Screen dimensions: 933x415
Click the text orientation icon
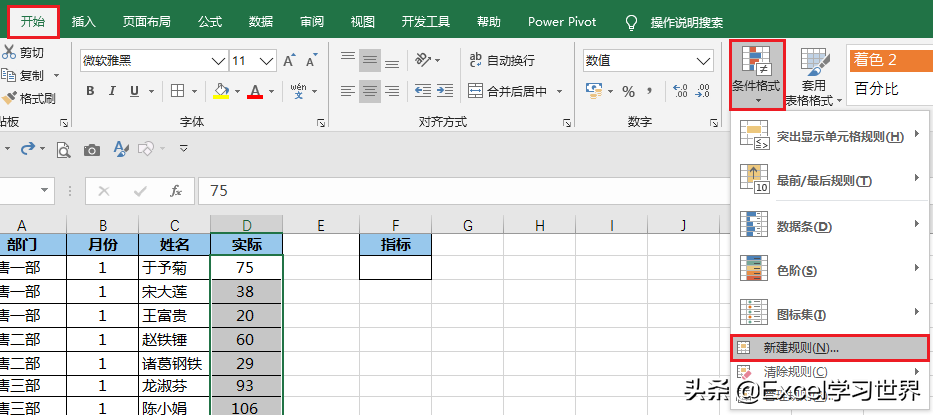[x=422, y=60]
